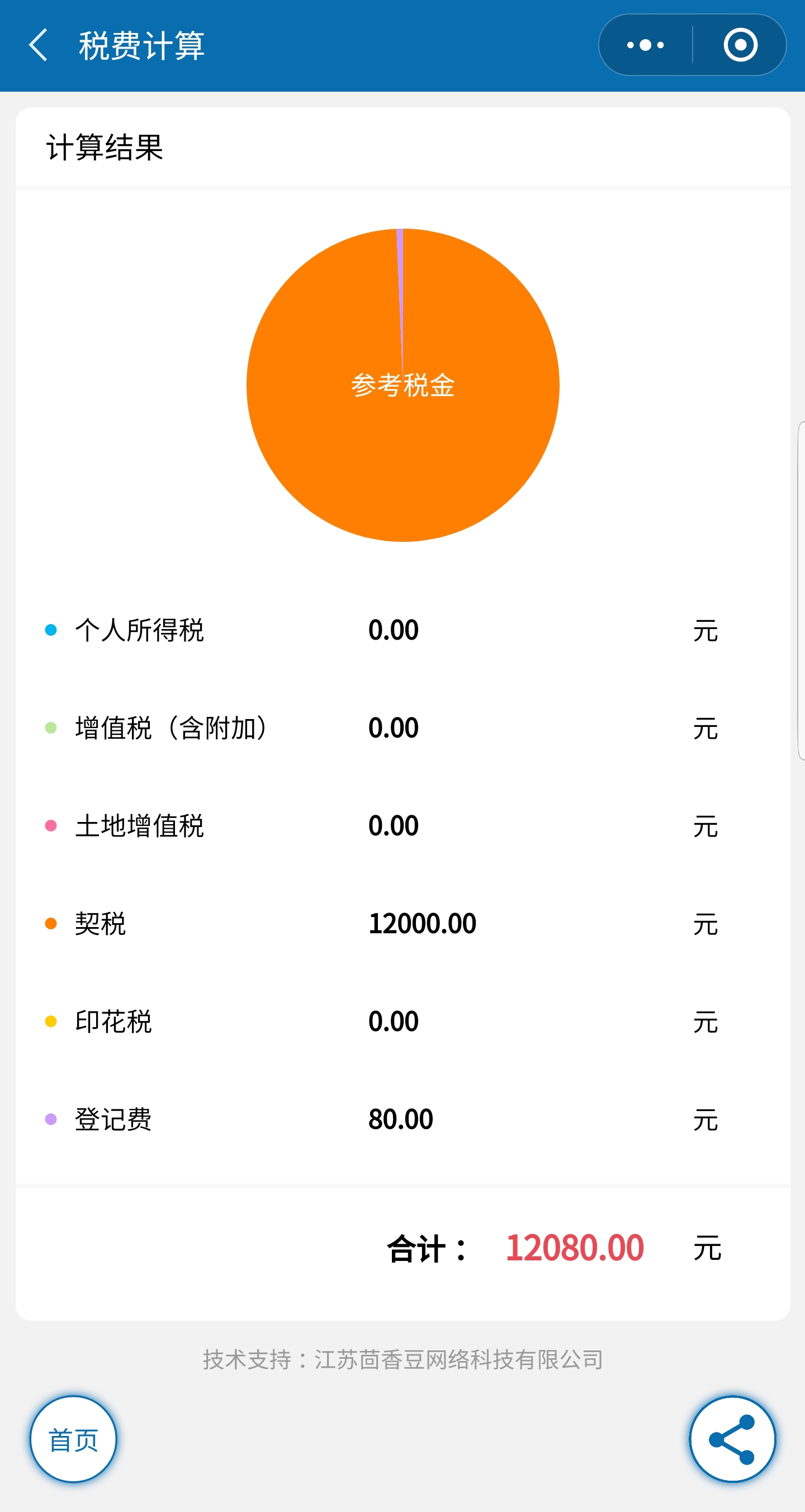The width and height of the screenshot is (805, 1512).
Task: Tap the 契税 amount 12000.00
Action: pyautogui.click(x=423, y=923)
